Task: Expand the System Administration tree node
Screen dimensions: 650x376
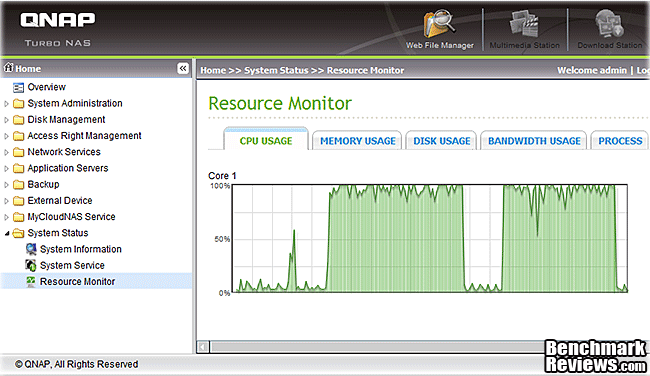Action: coord(6,104)
